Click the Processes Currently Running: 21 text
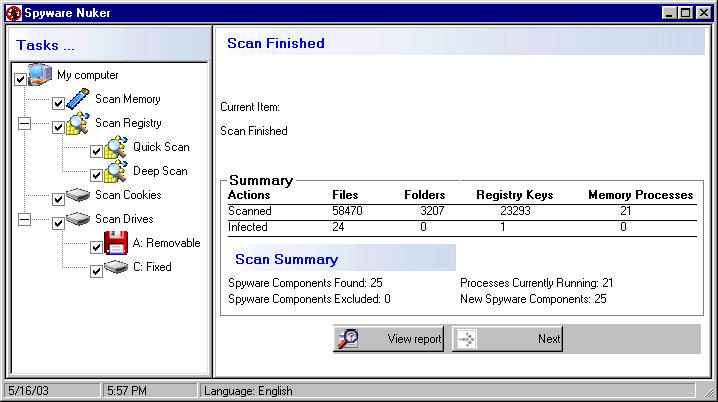This screenshot has width=718, height=402. 536,283
